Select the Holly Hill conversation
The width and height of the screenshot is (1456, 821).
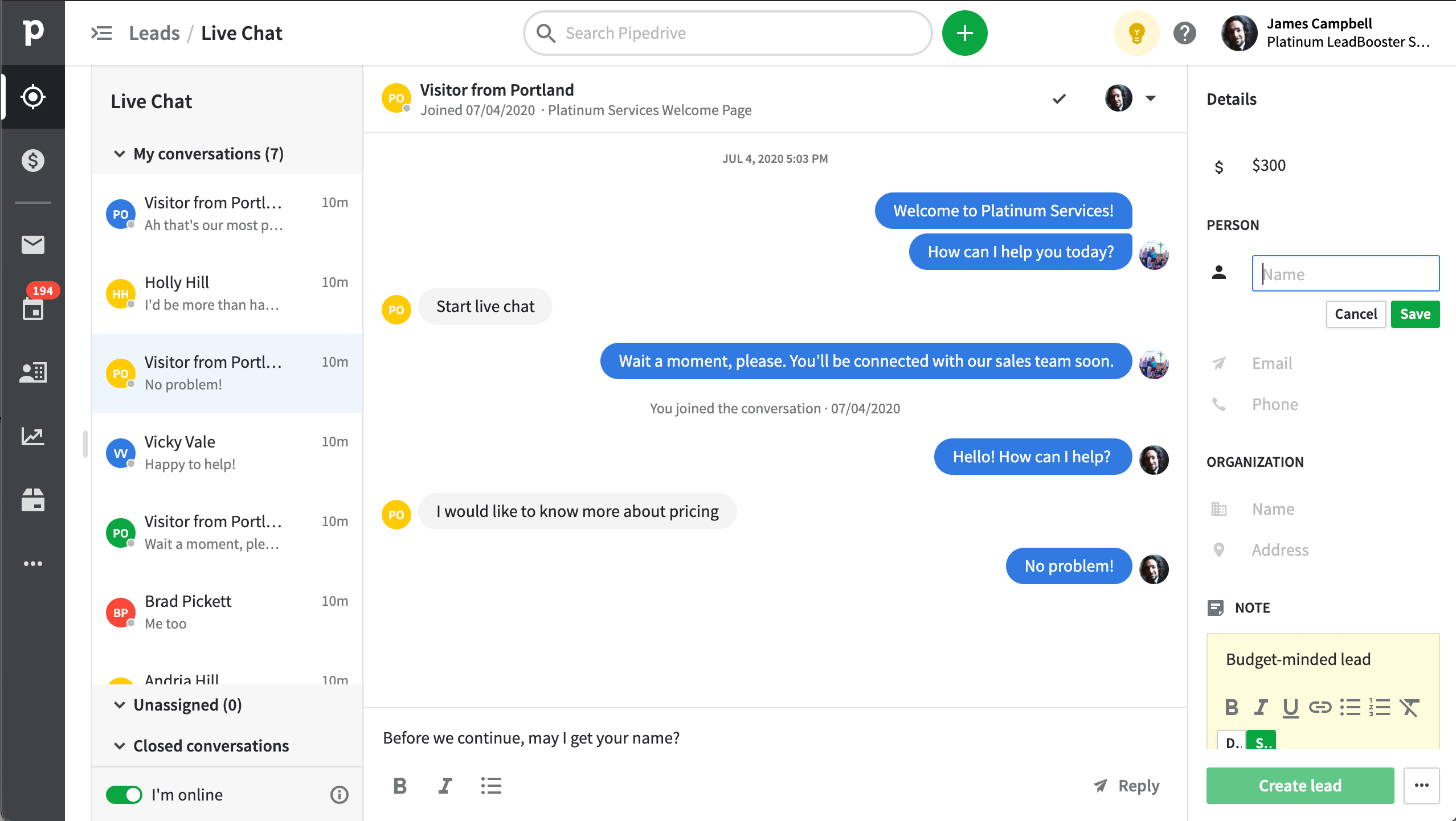(227, 293)
